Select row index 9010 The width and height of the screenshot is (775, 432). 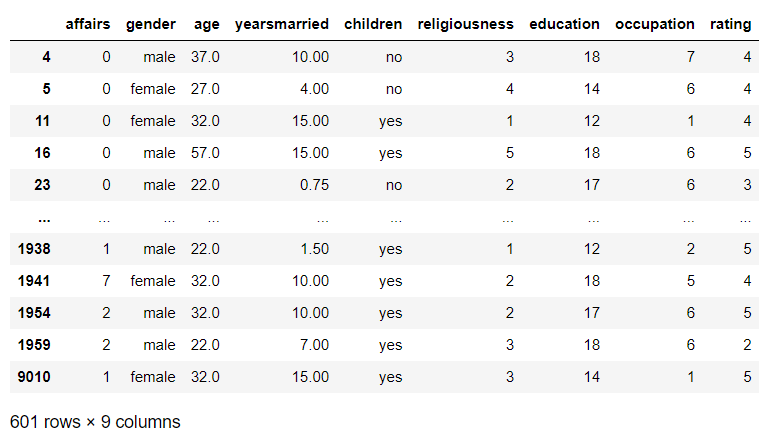click(x=34, y=377)
